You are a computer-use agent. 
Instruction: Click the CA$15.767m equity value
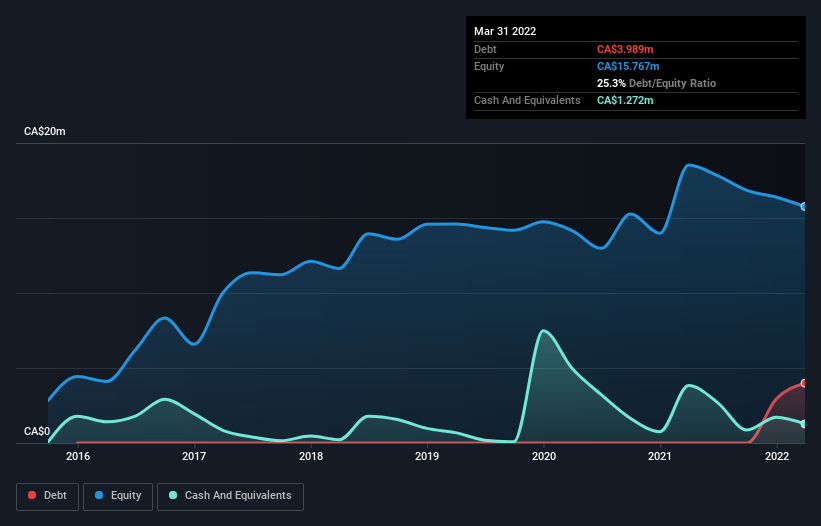click(x=628, y=66)
